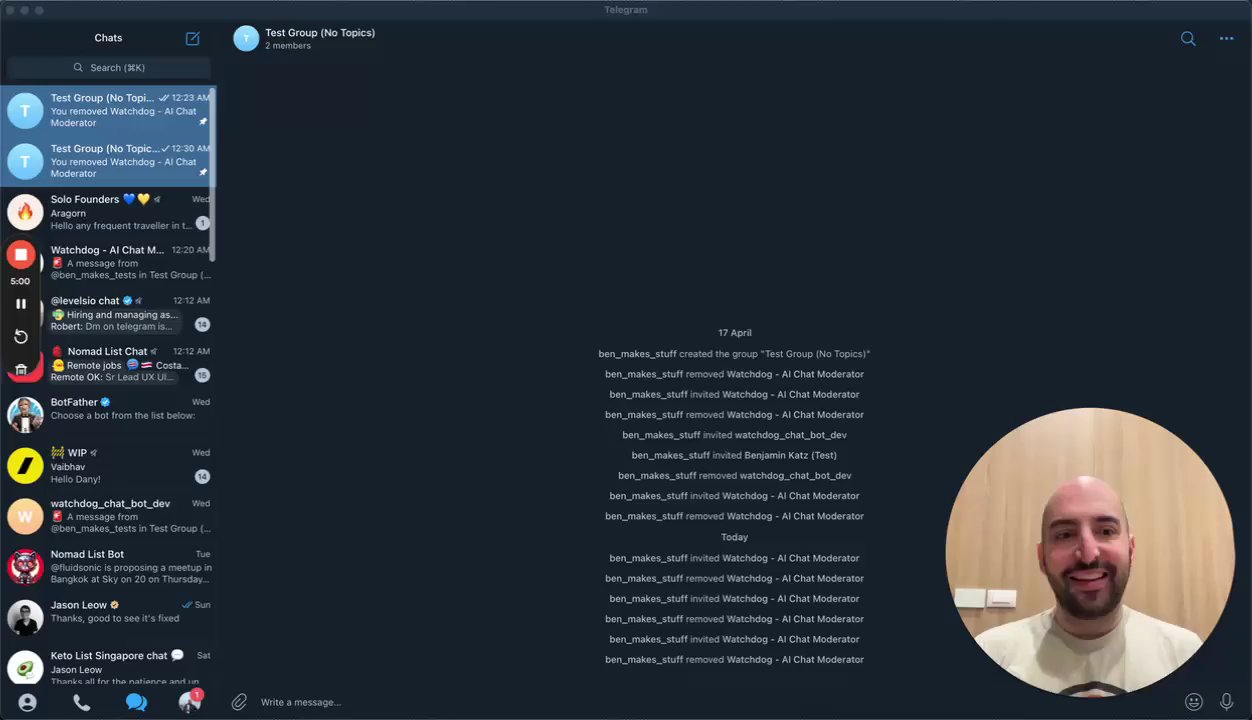
Task: Click the Chats heading in sidebar
Action: pos(108,38)
